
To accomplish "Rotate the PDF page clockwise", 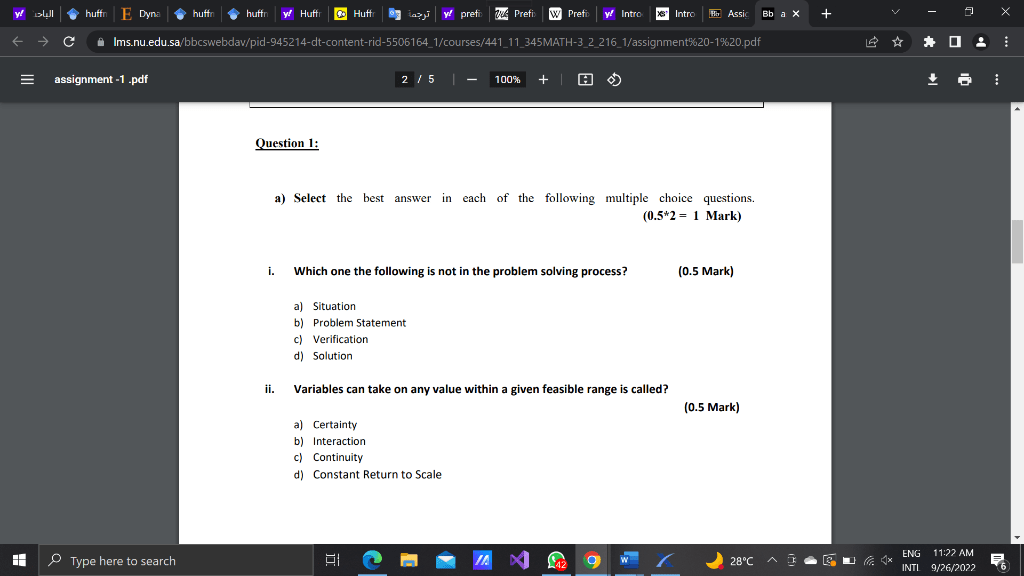I will point(613,79).
